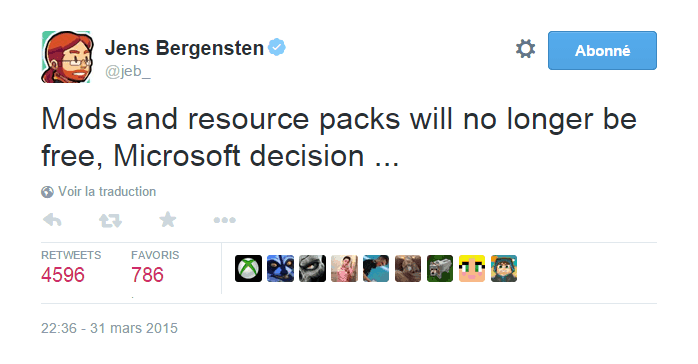Open Jens Bergensten's profile avatar
698x364 pixels.
coord(68,57)
